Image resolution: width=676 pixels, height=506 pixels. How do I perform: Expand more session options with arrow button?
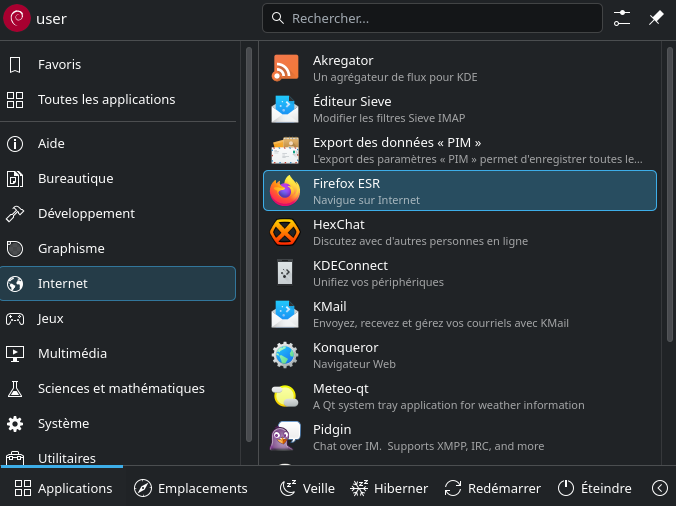click(x=659, y=488)
